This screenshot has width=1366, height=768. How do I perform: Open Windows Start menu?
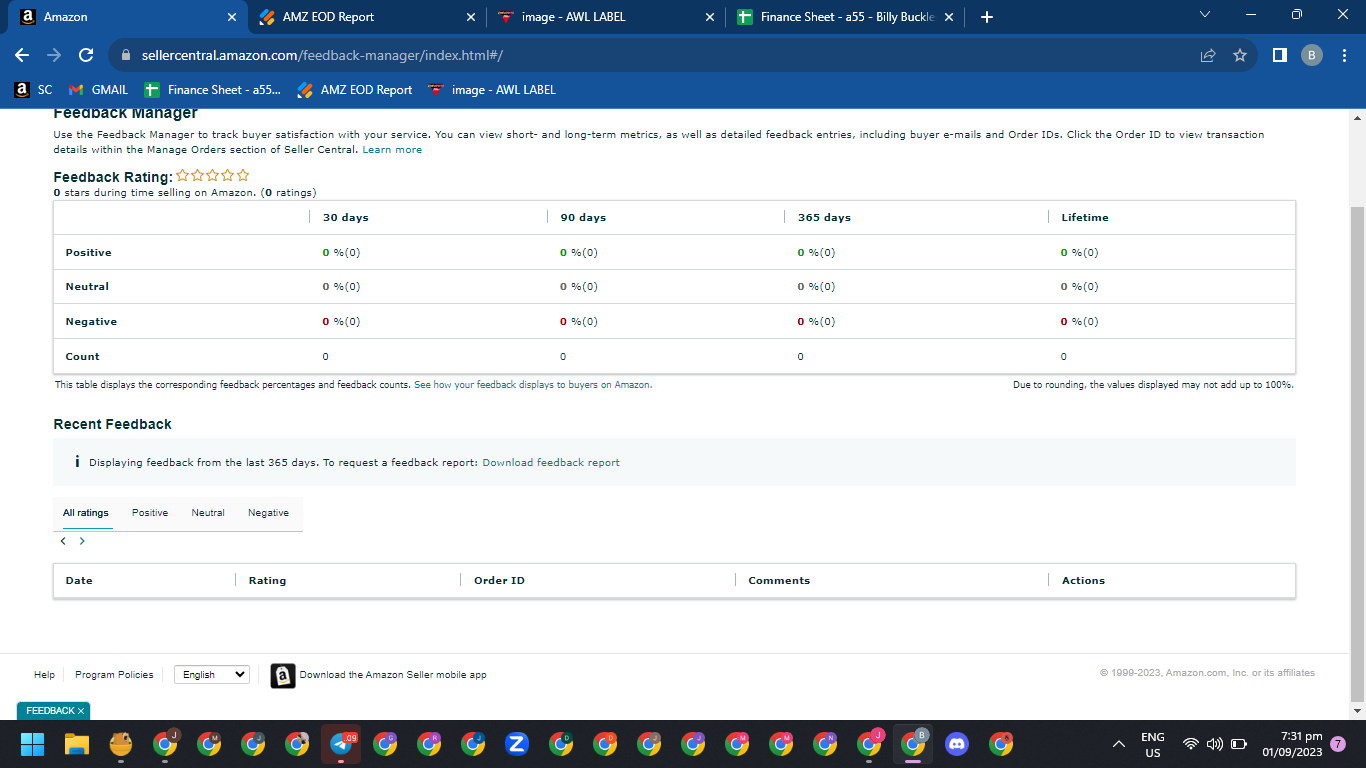point(33,744)
